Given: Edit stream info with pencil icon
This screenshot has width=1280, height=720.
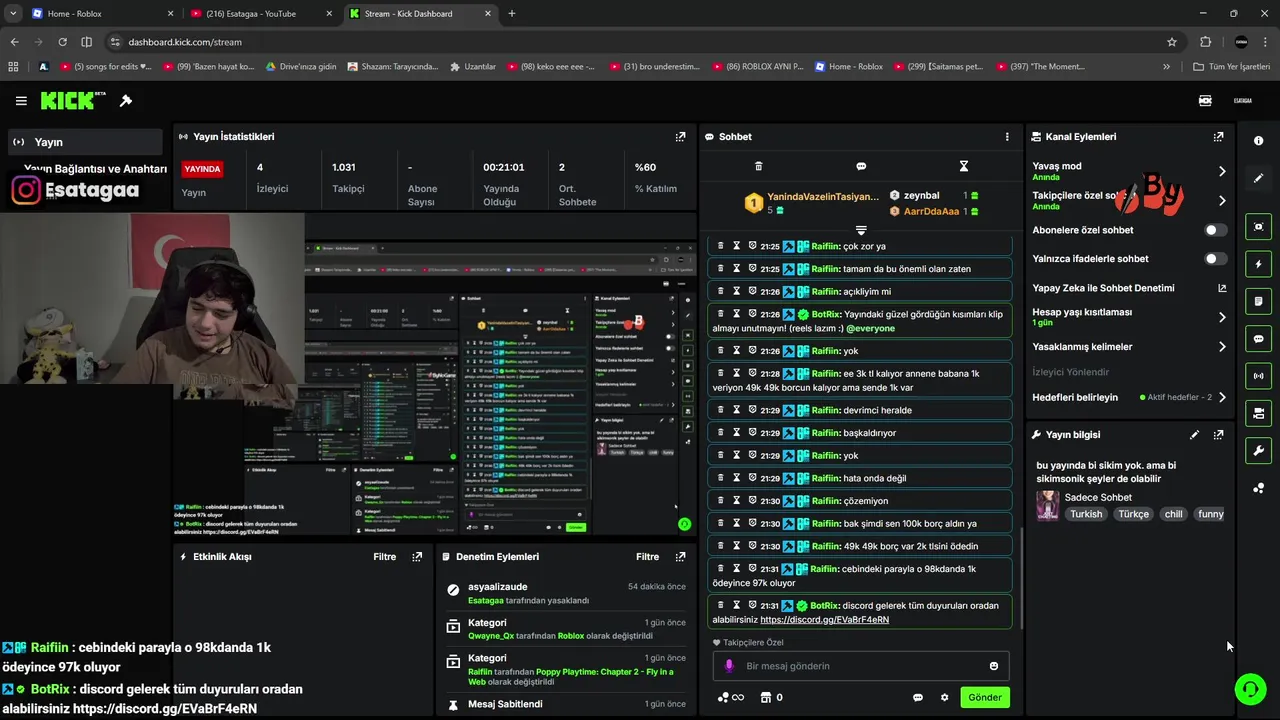Looking at the screenshot, I should click(1194, 435).
